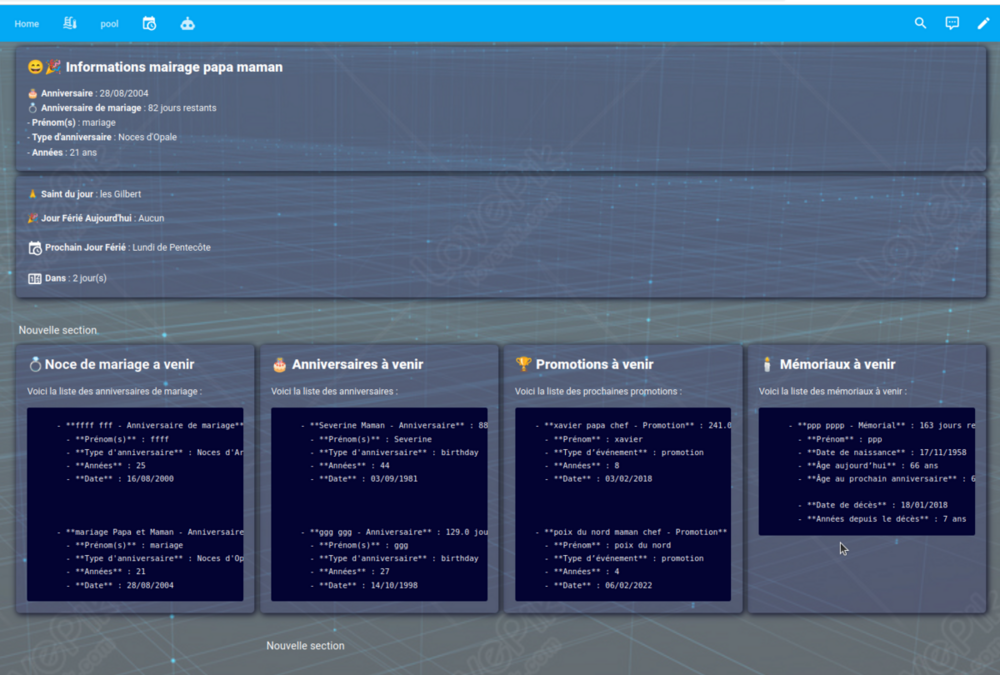This screenshot has width=1000, height=675.
Task: Click the 'Années : 44' line
Action: tap(350, 466)
